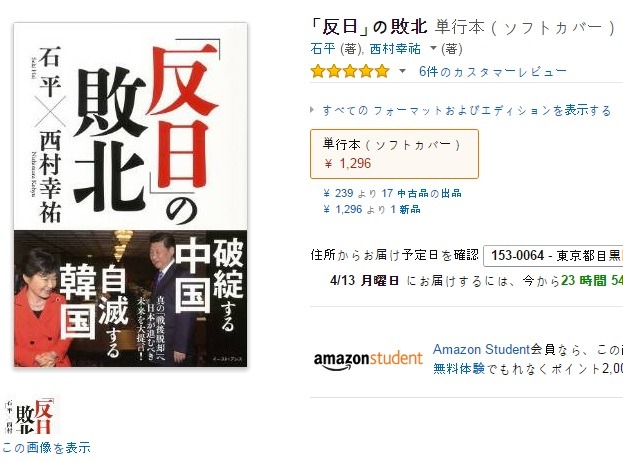Select the small book cover thumbnail

point(29,416)
